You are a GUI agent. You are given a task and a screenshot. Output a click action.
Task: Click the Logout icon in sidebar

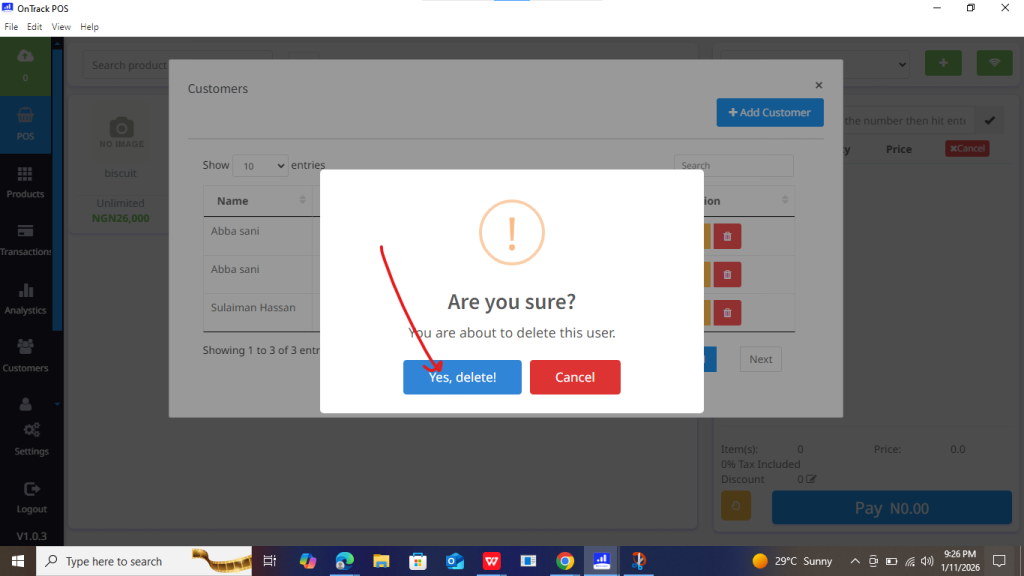point(31,495)
